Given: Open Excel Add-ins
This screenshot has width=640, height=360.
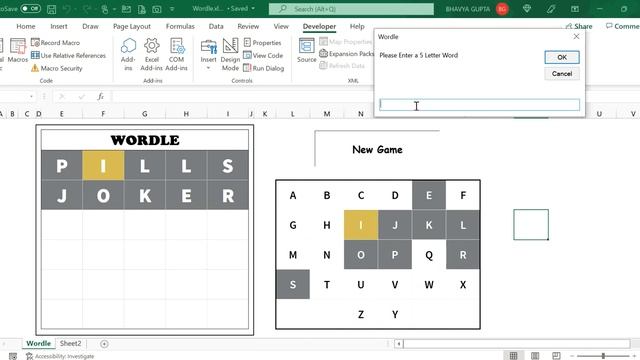Looking at the screenshot, I should (151, 55).
